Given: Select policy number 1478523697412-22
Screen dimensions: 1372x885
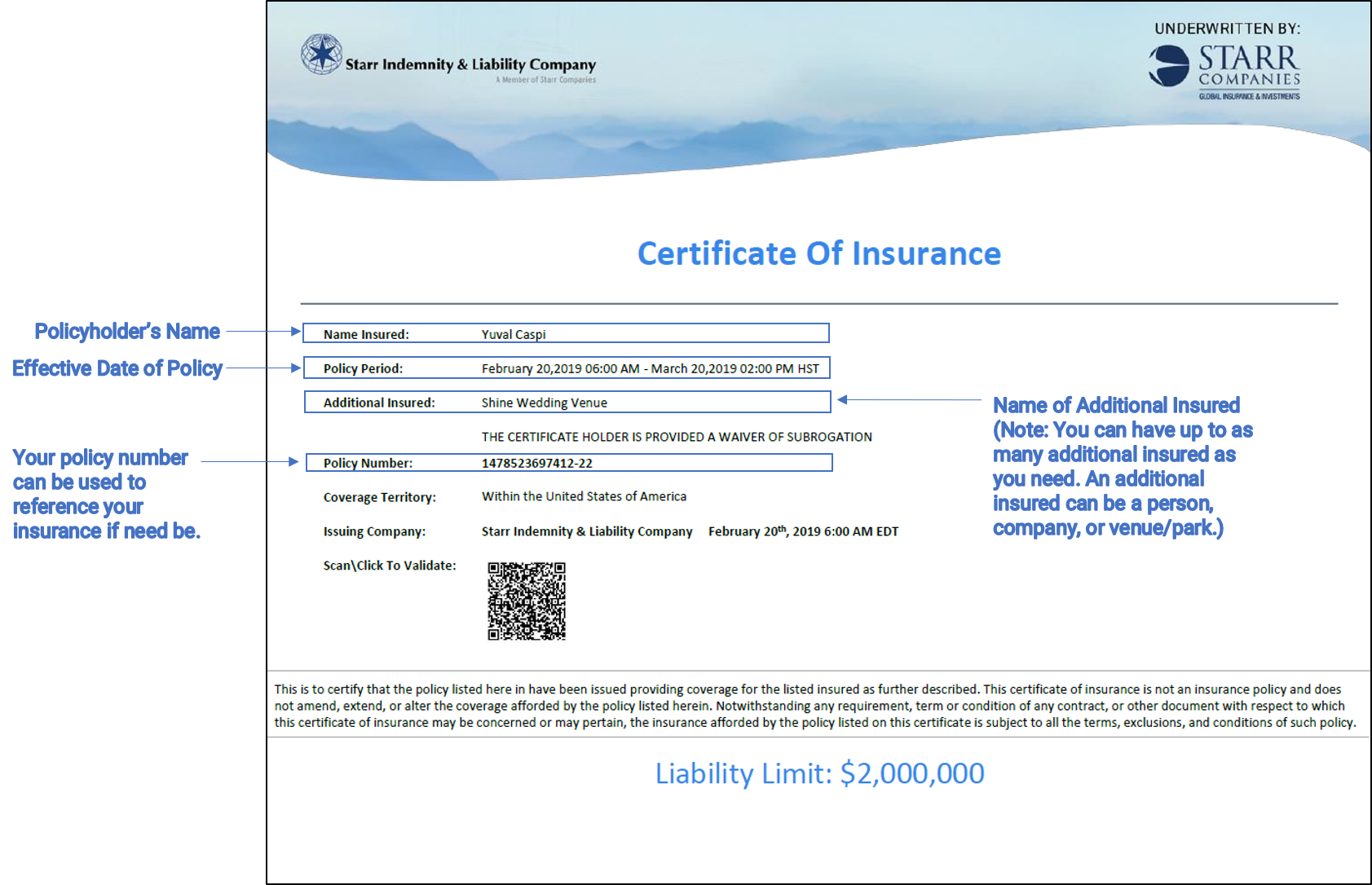Looking at the screenshot, I should tap(537, 463).
